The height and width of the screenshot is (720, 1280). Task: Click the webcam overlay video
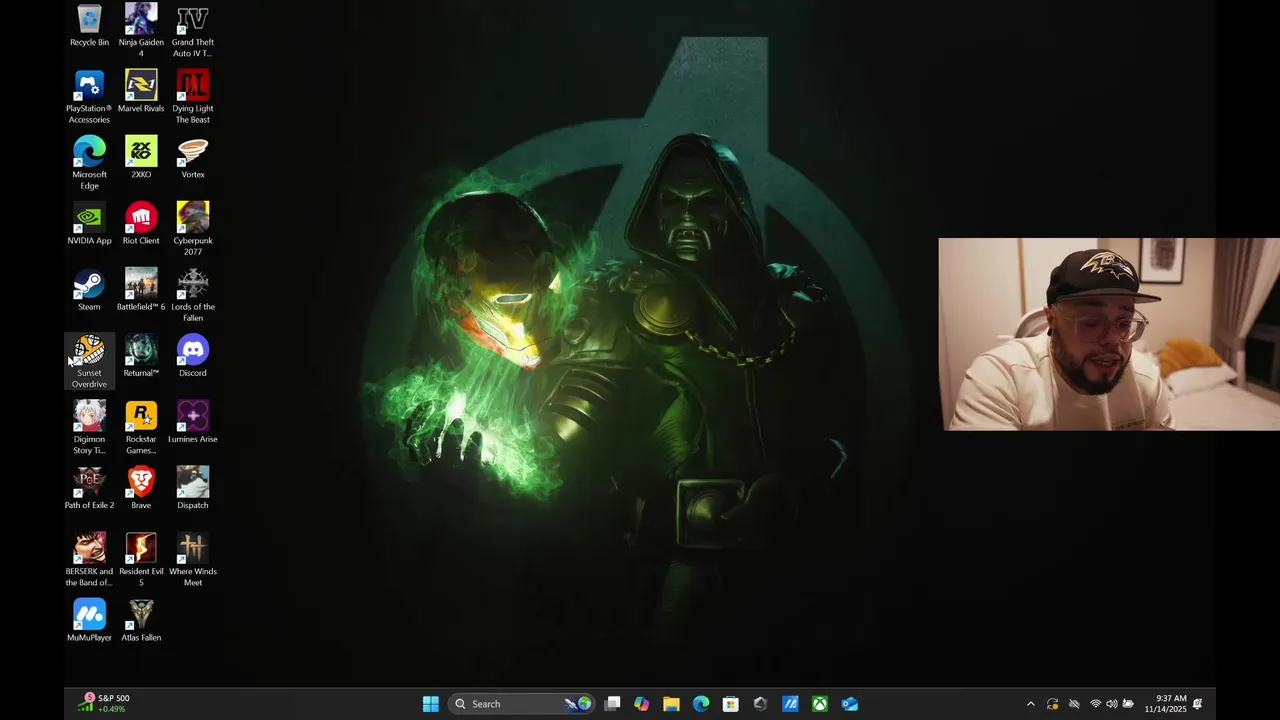[1109, 334]
